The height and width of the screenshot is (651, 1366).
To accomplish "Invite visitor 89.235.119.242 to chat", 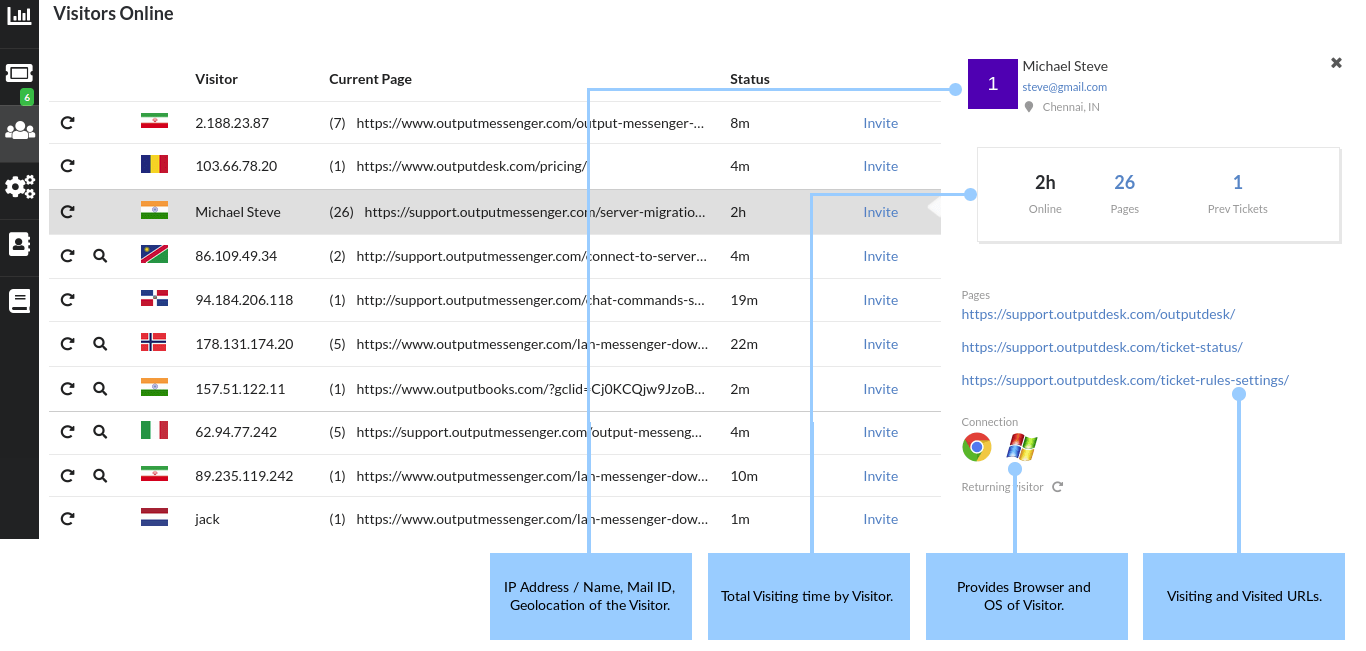I will (881, 476).
